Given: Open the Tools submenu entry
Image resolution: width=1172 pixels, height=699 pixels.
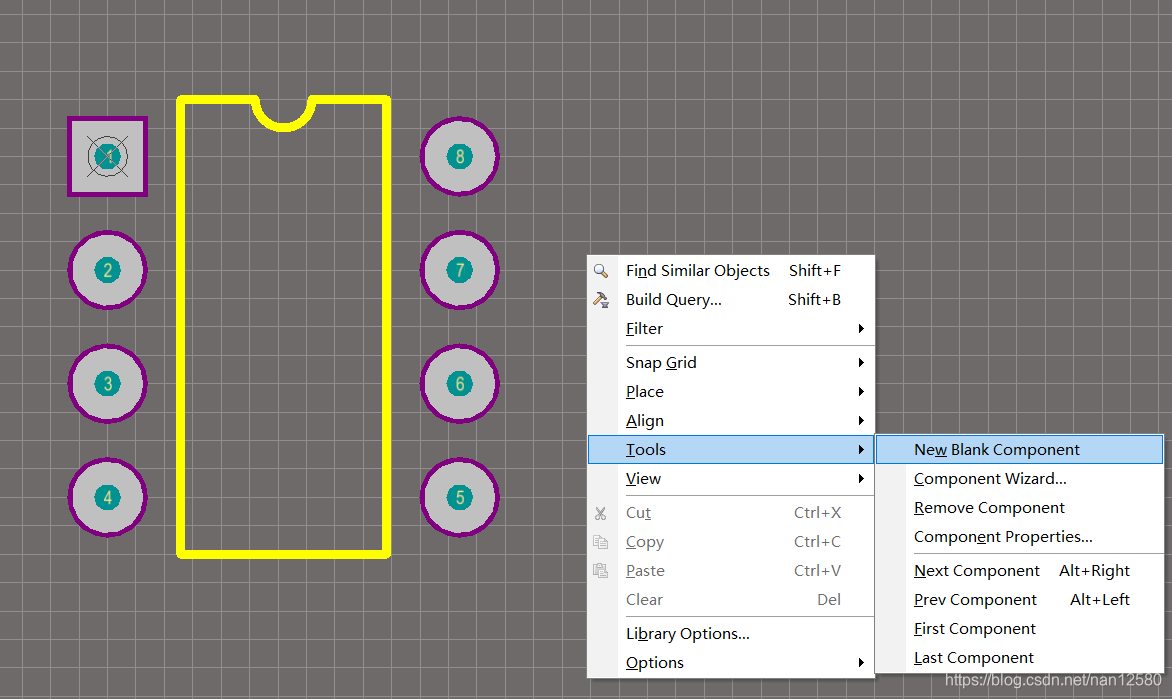Looking at the screenshot, I should click(731, 449).
